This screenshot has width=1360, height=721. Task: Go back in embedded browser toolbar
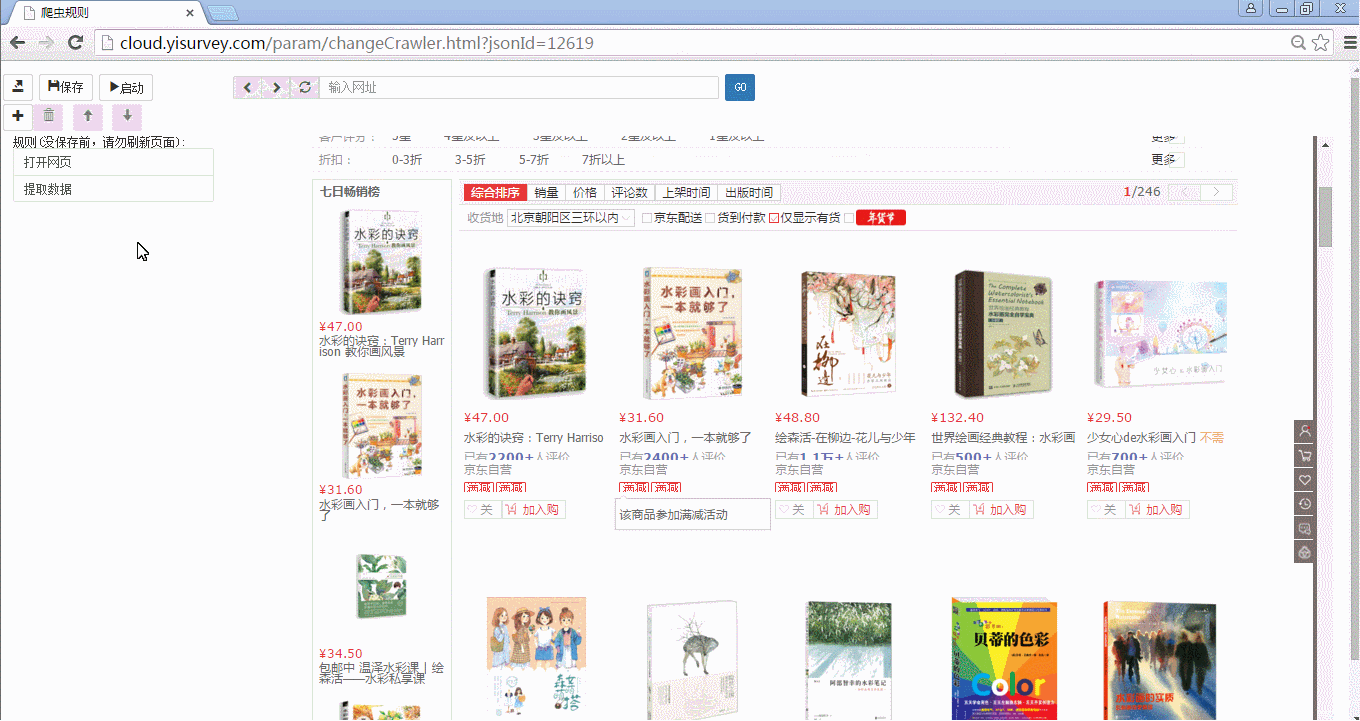pos(248,88)
